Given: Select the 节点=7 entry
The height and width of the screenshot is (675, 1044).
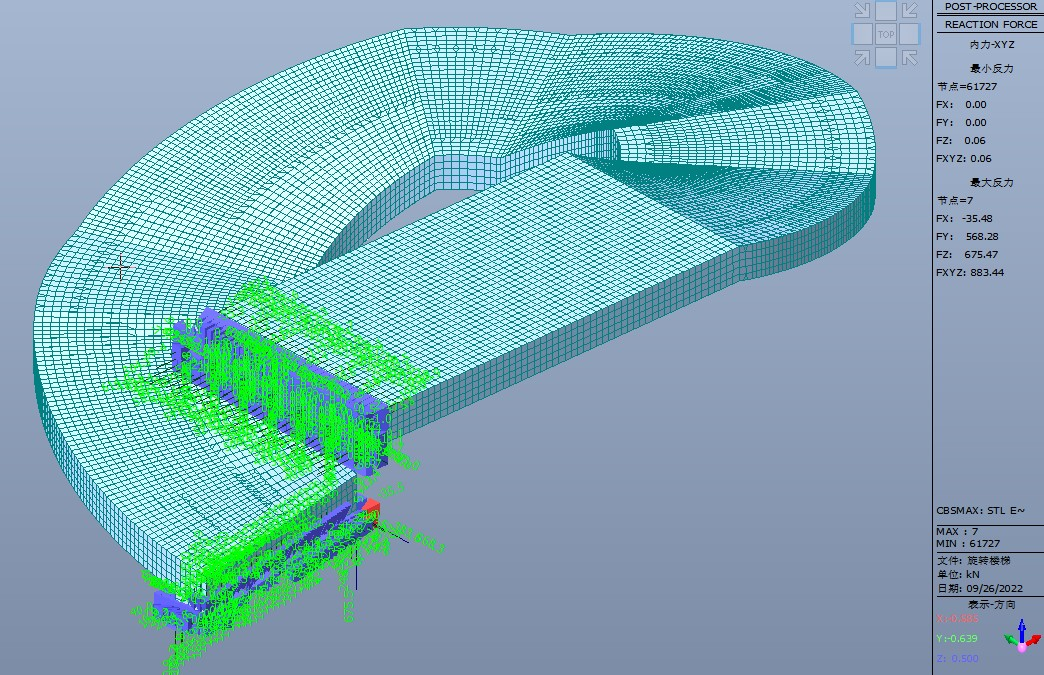Looking at the screenshot, I should pyautogui.click(x=955, y=200).
